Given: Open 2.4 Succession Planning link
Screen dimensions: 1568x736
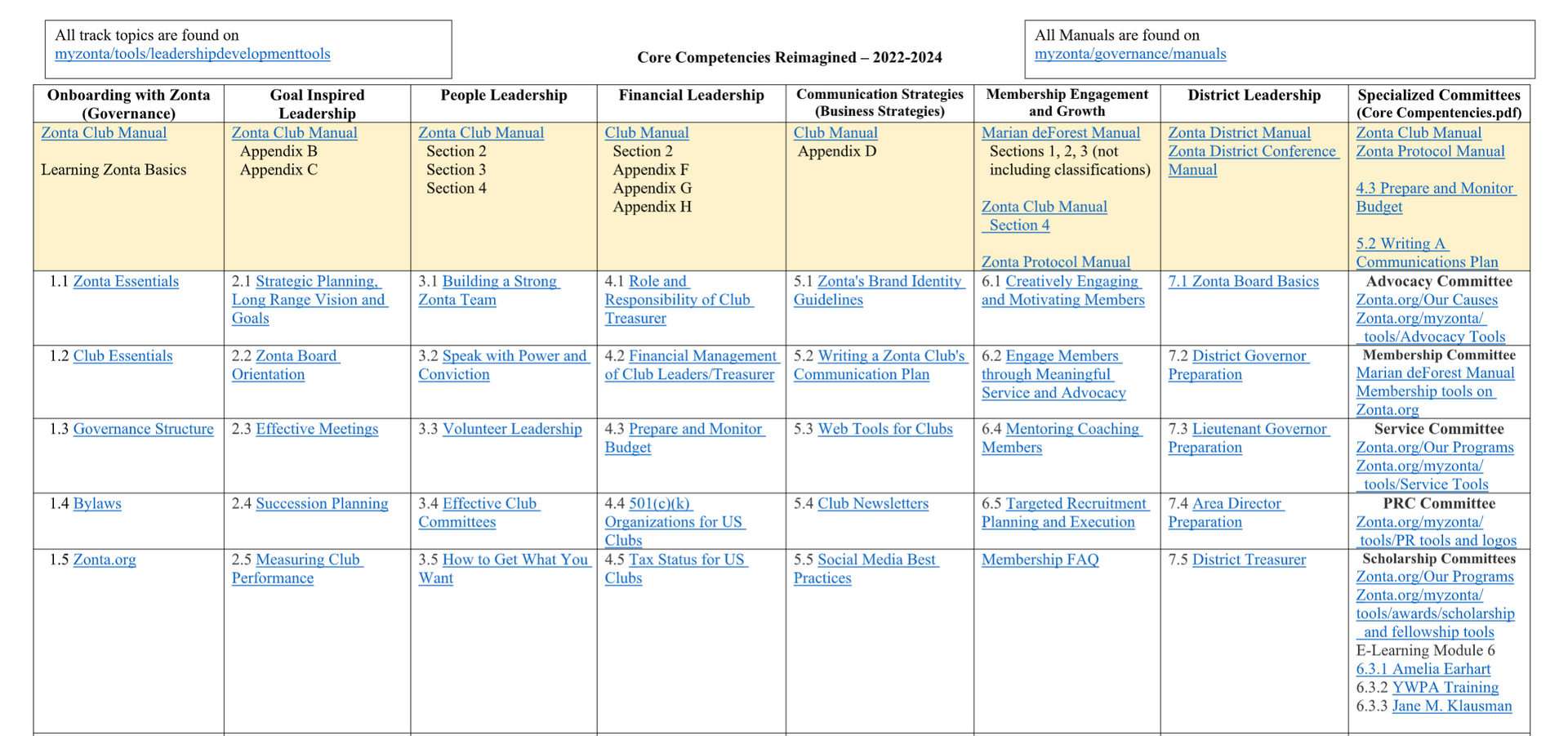Looking at the screenshot, I should coord(322,504).
